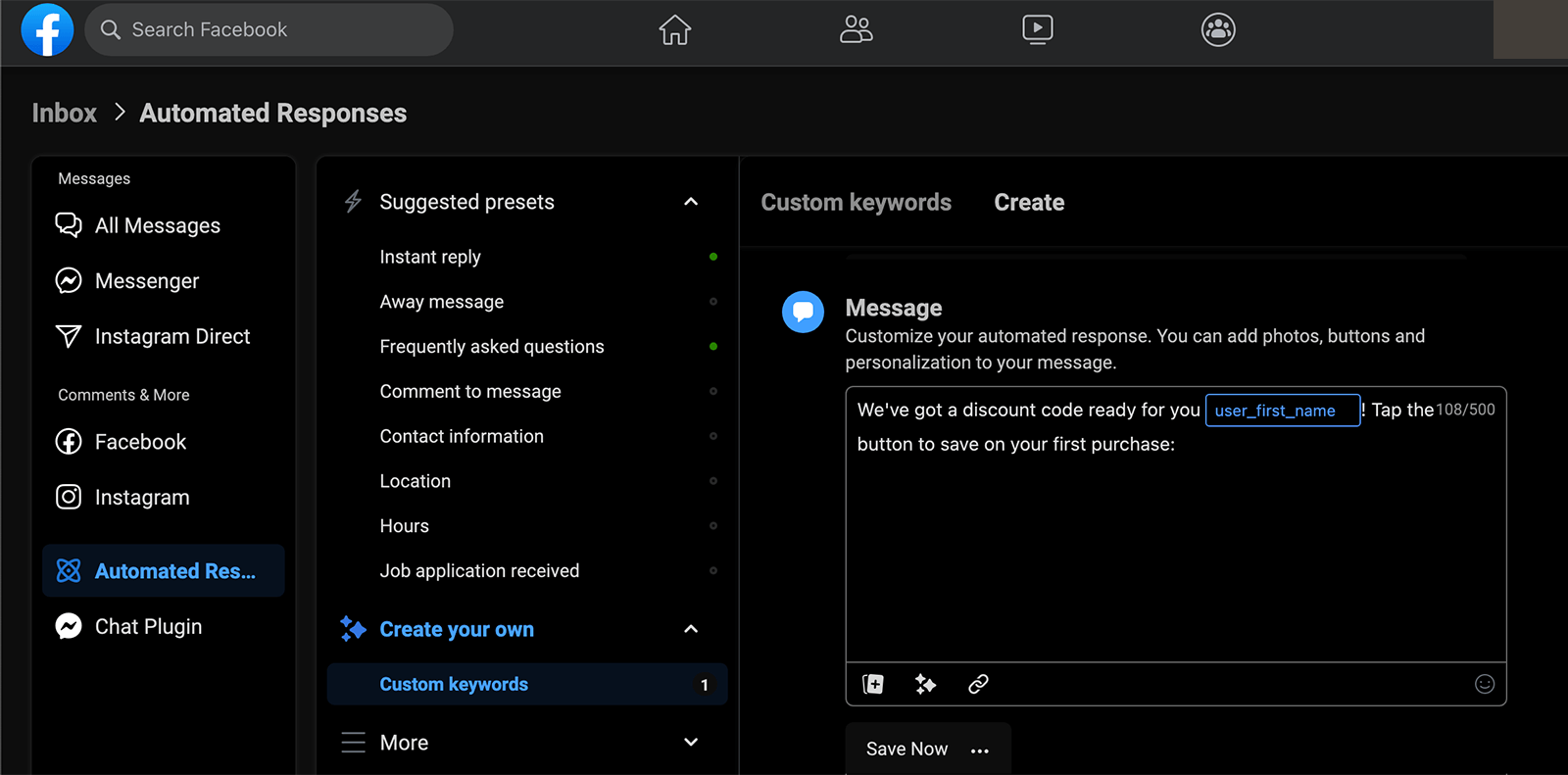Open Instant reply preset
This screenshot has height=775, width=1568.
point(430,257)
